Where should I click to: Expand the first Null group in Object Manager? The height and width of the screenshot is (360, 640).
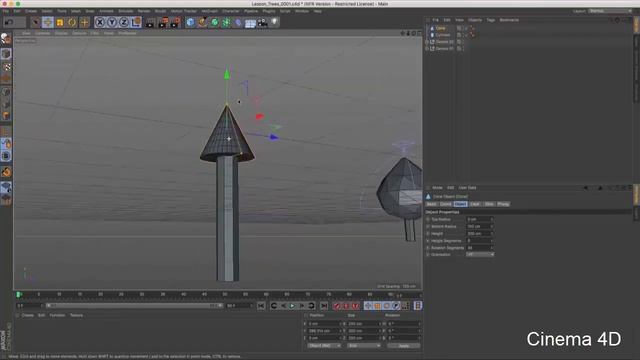(427, 42)
